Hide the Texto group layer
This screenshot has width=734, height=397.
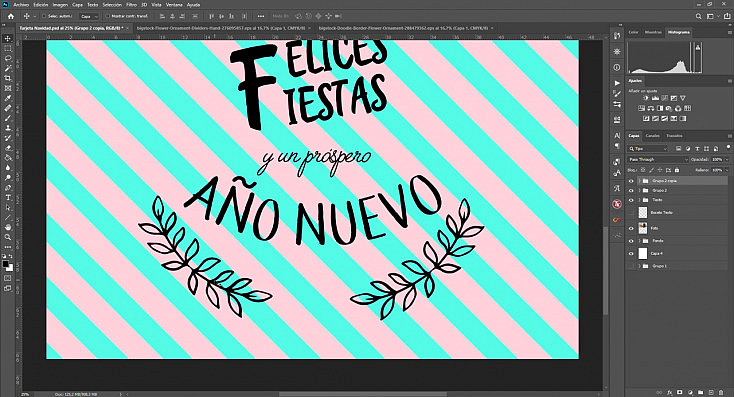pos(631,200)
